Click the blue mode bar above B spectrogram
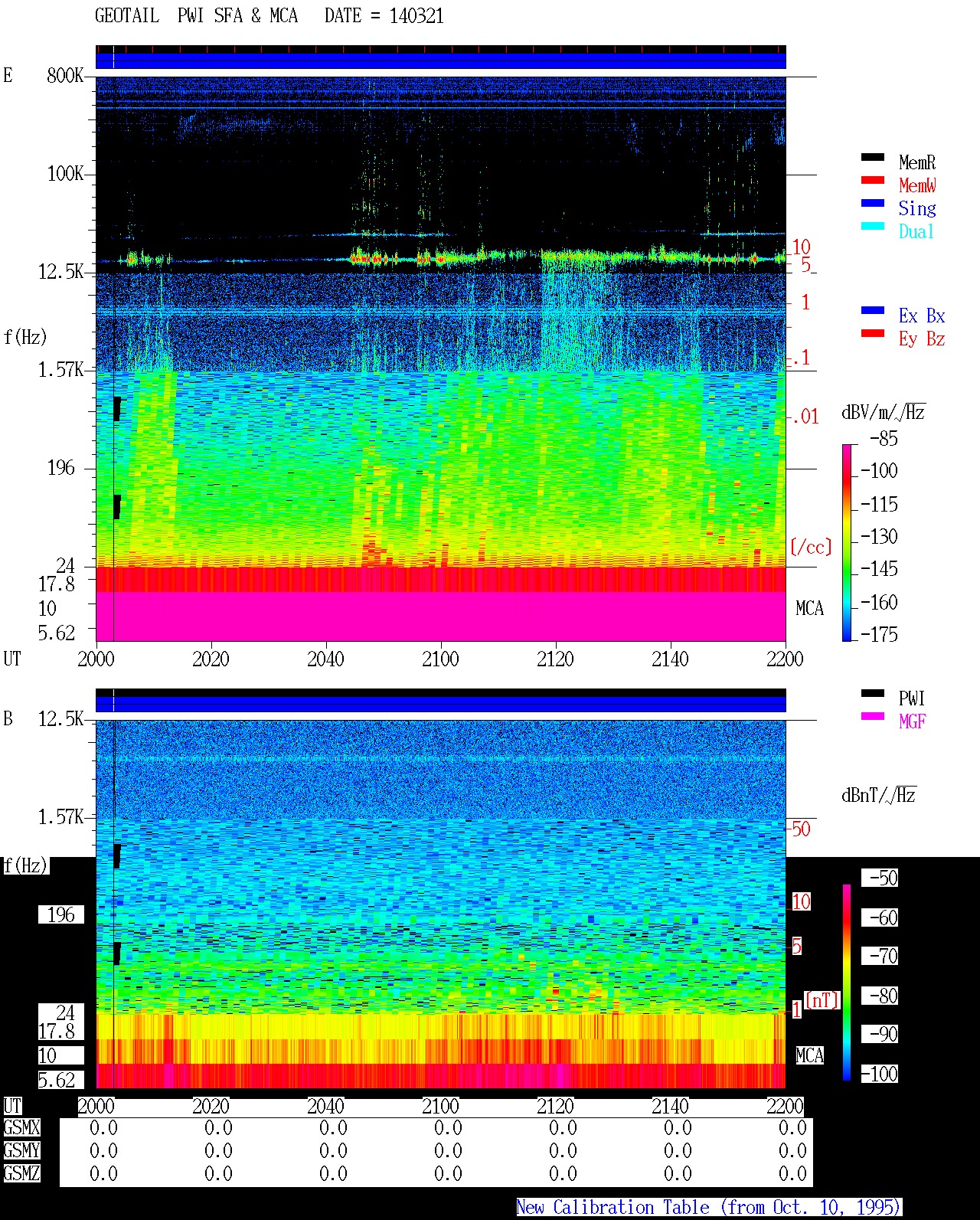Screen dimensions: 980x1220 coord(440,704)
